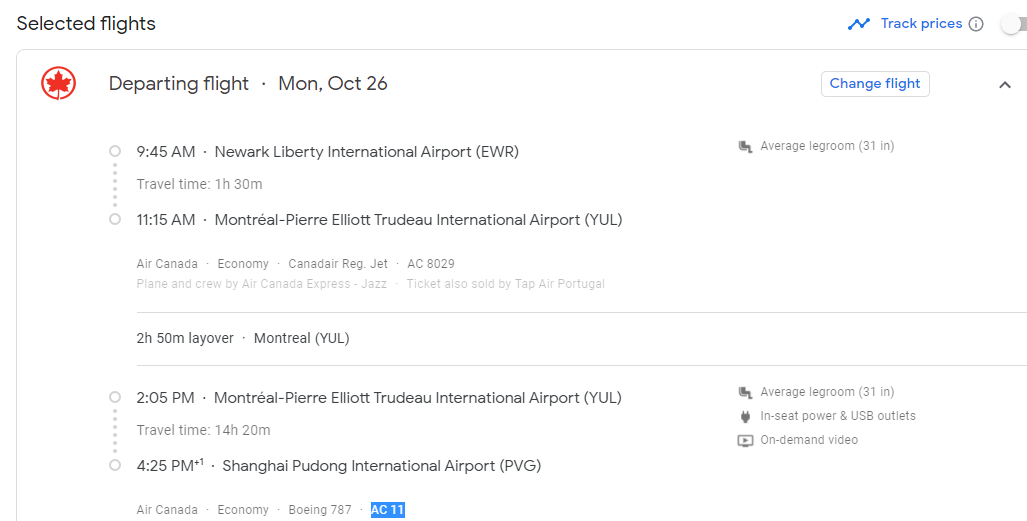Click the legroom seat icon for Shanghai leg

pyautogui.click(x=745, y=393)
